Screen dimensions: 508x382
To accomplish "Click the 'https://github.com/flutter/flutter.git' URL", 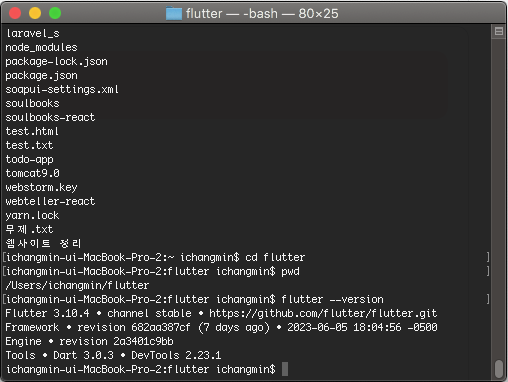I will tap(323, 313).
